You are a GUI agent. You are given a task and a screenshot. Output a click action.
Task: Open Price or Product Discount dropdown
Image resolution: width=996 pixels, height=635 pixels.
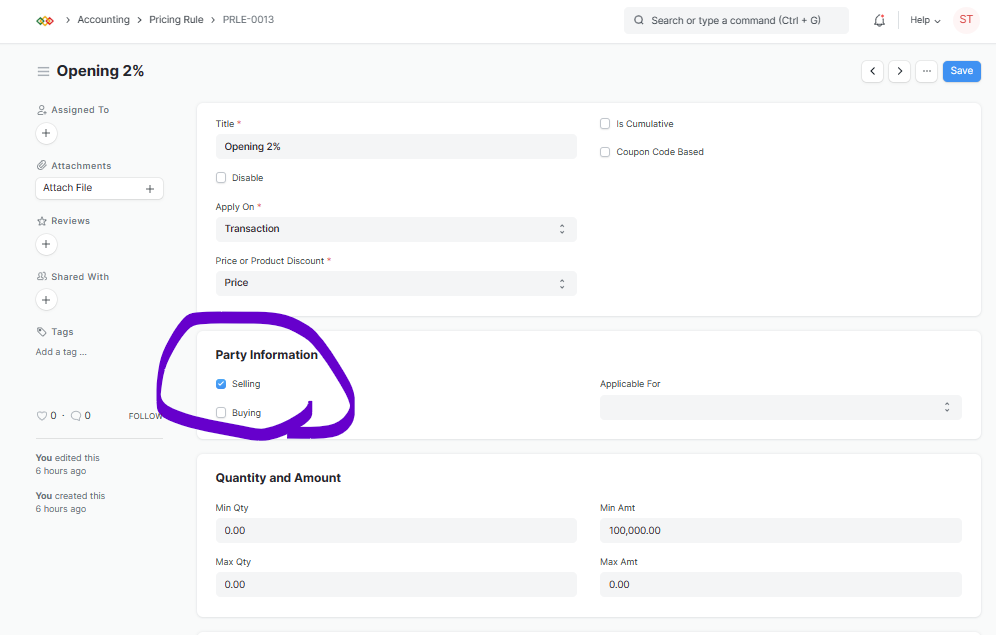pos(396,283)
